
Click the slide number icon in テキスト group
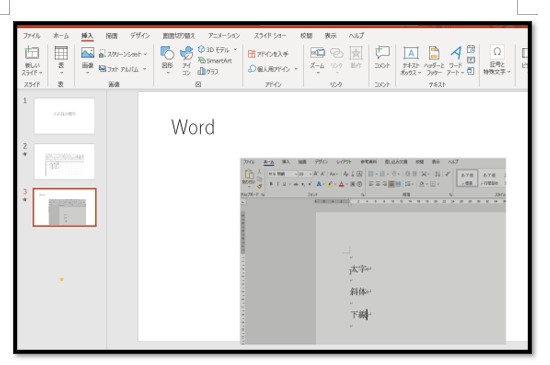click(x=471, y=60)
